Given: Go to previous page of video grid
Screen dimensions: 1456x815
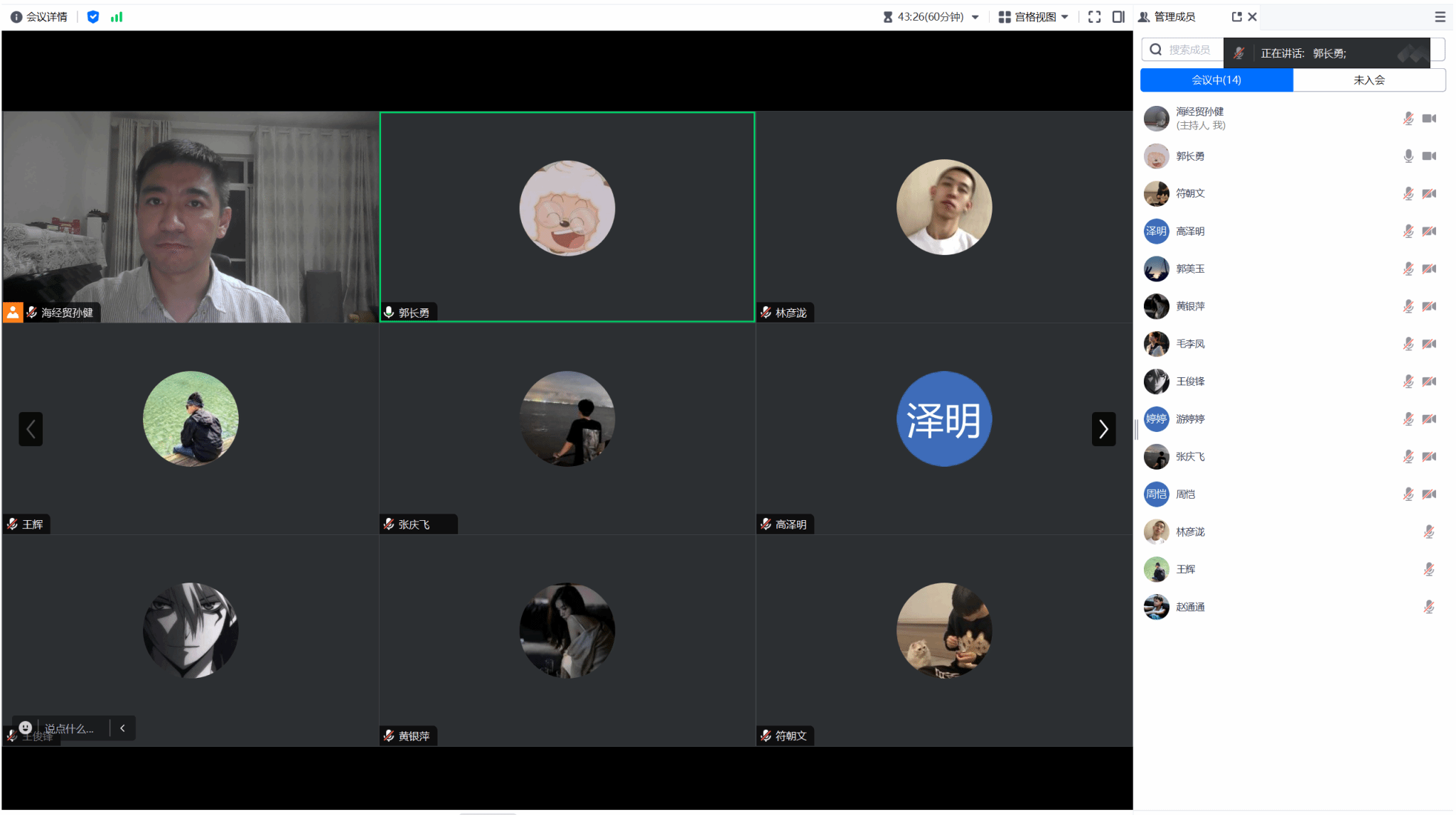Looking at the screenshot, I should click(x=31, y=429).
